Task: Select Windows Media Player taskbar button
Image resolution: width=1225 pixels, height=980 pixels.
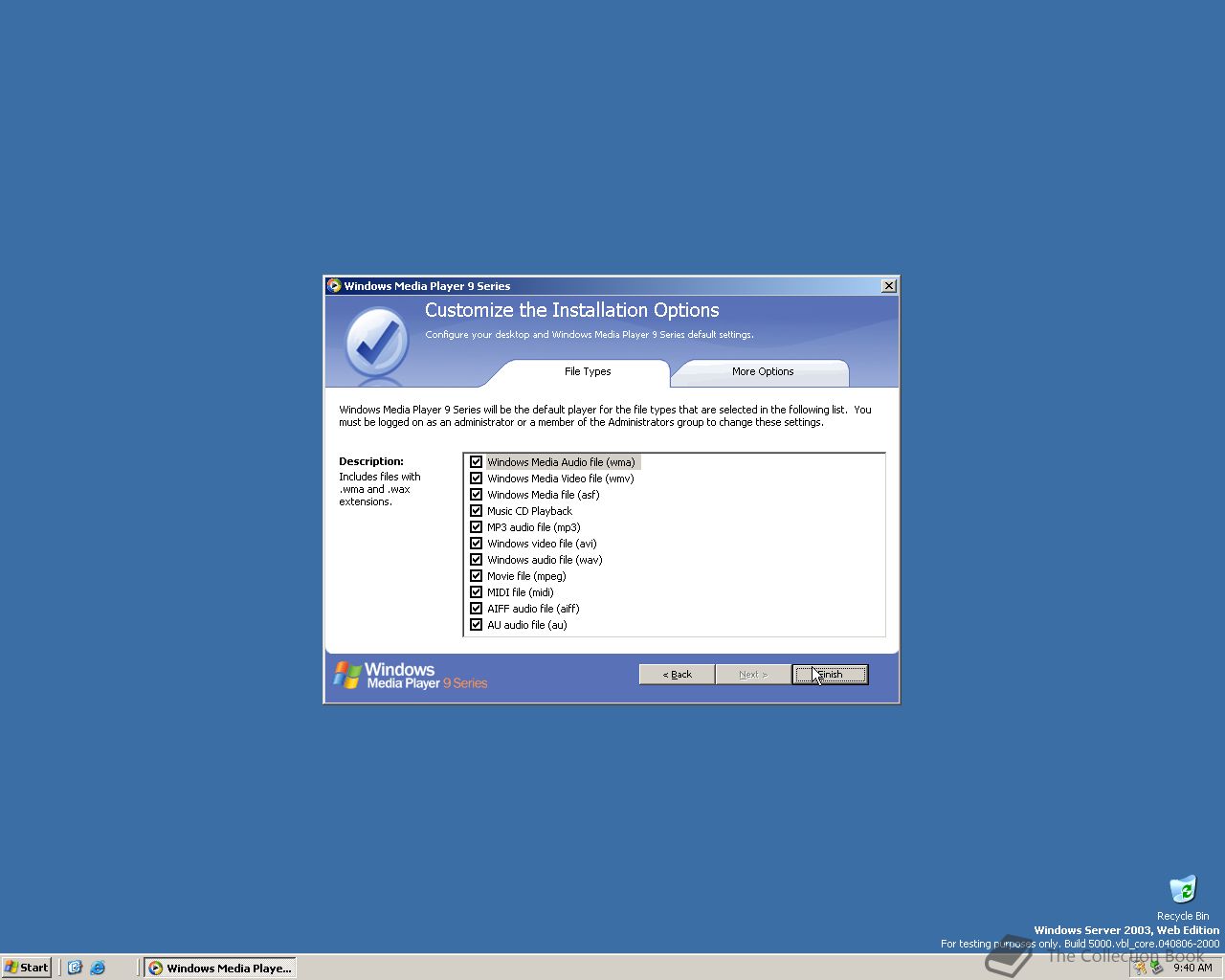Action: point(219,968)
